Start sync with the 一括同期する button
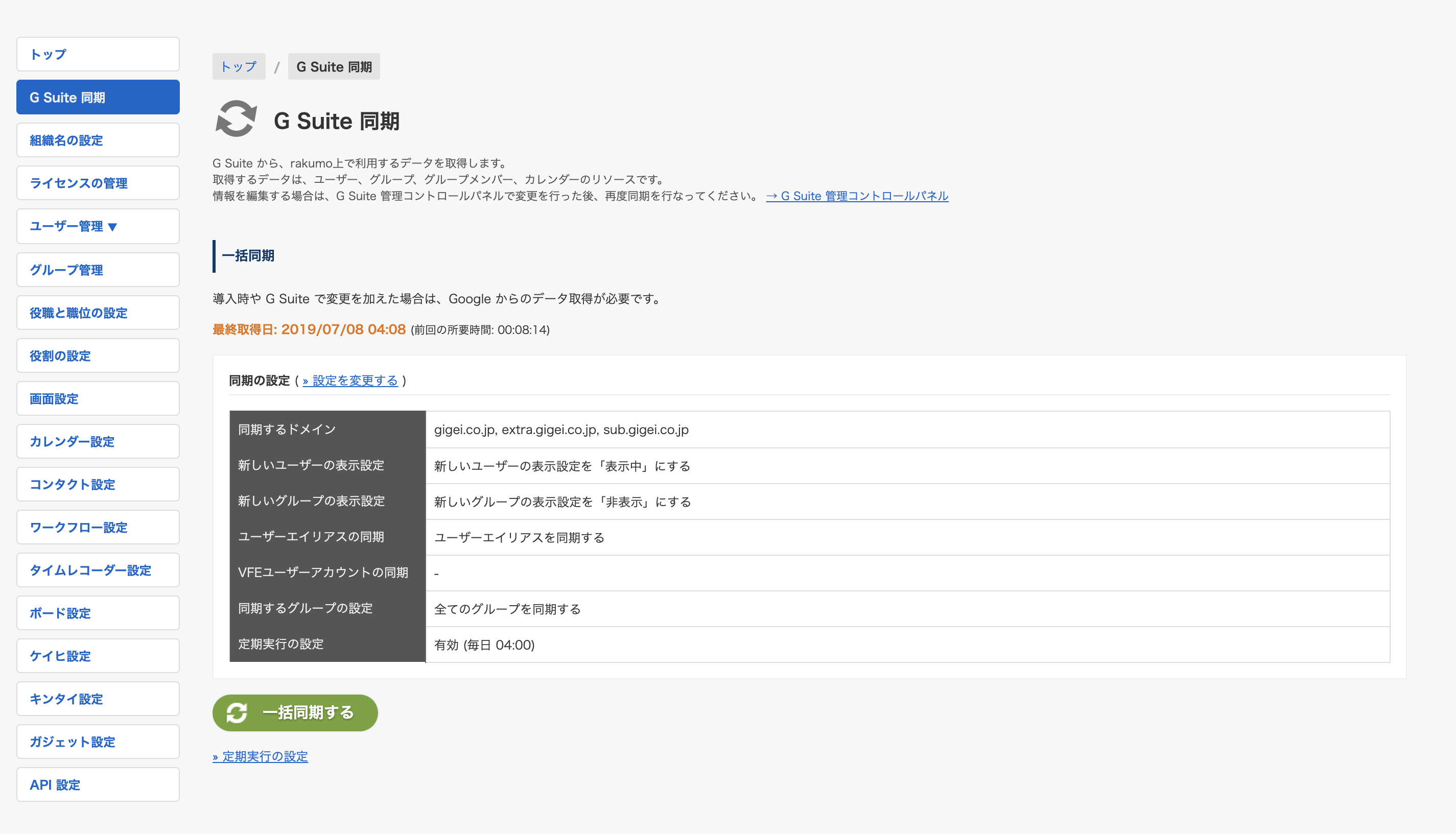The width and height of the screenshot is (1456, 834). (295, 713)
